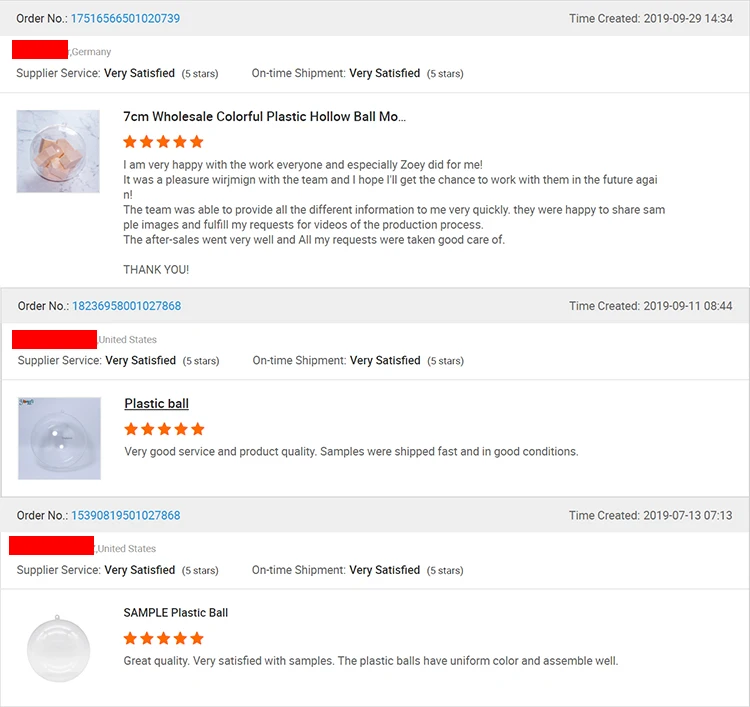View the clear Plastic ball product thumbnail
Viewport: 750px width, 707px height.
tap(59, 438)
